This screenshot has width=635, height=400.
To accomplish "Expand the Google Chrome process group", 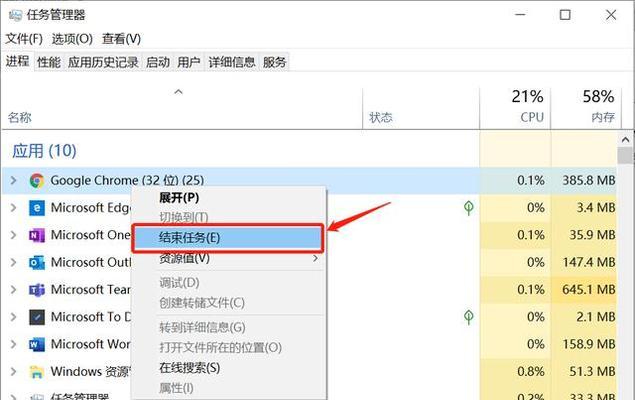I will (x=13, y=181).
